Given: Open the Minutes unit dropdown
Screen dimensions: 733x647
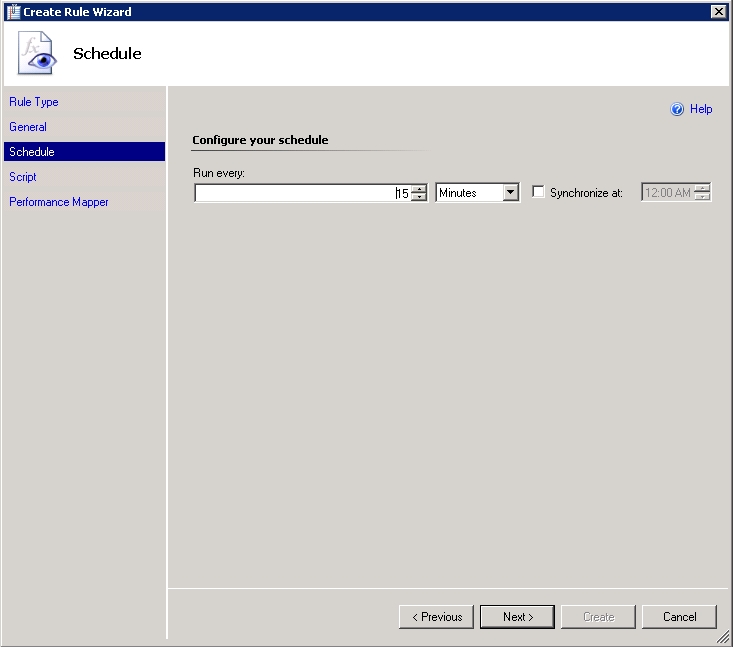Looking at the screenshot, I should point(510,193).
